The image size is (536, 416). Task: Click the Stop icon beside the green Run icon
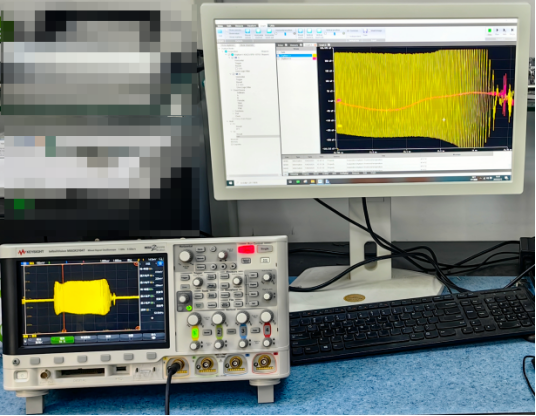pyautogui.click(x=497, y=30)
